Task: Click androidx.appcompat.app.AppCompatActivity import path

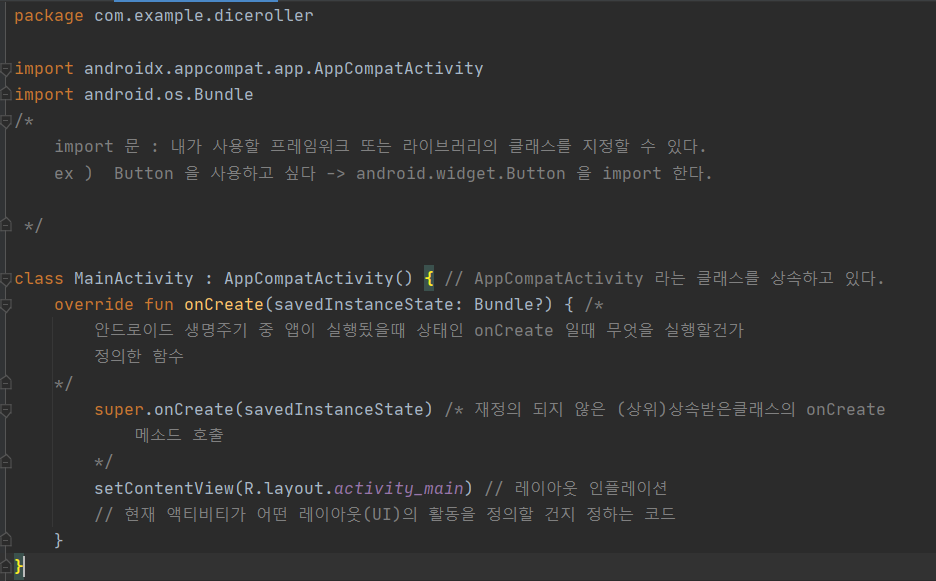Action: pyautogui.click(x=284, y=69)
